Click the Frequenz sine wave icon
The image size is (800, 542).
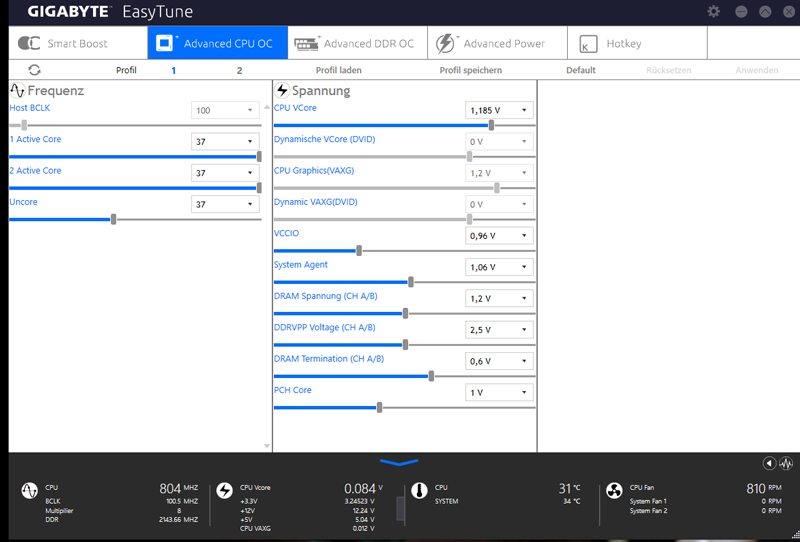point(17,91)
